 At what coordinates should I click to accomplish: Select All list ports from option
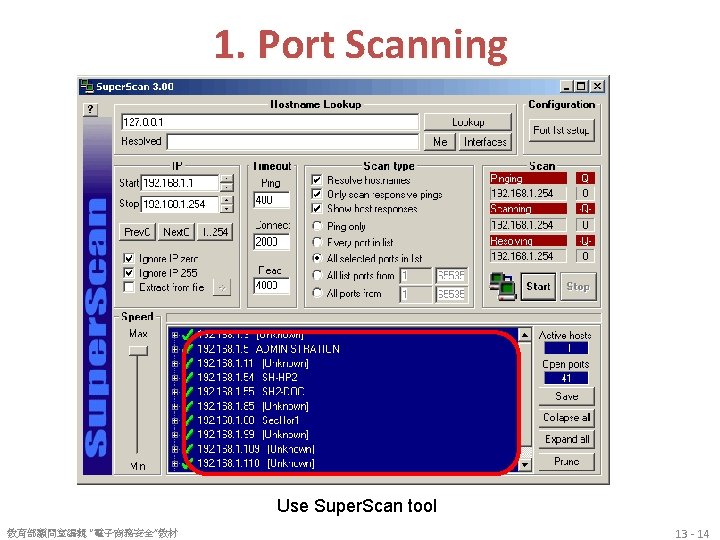(317, 276)
